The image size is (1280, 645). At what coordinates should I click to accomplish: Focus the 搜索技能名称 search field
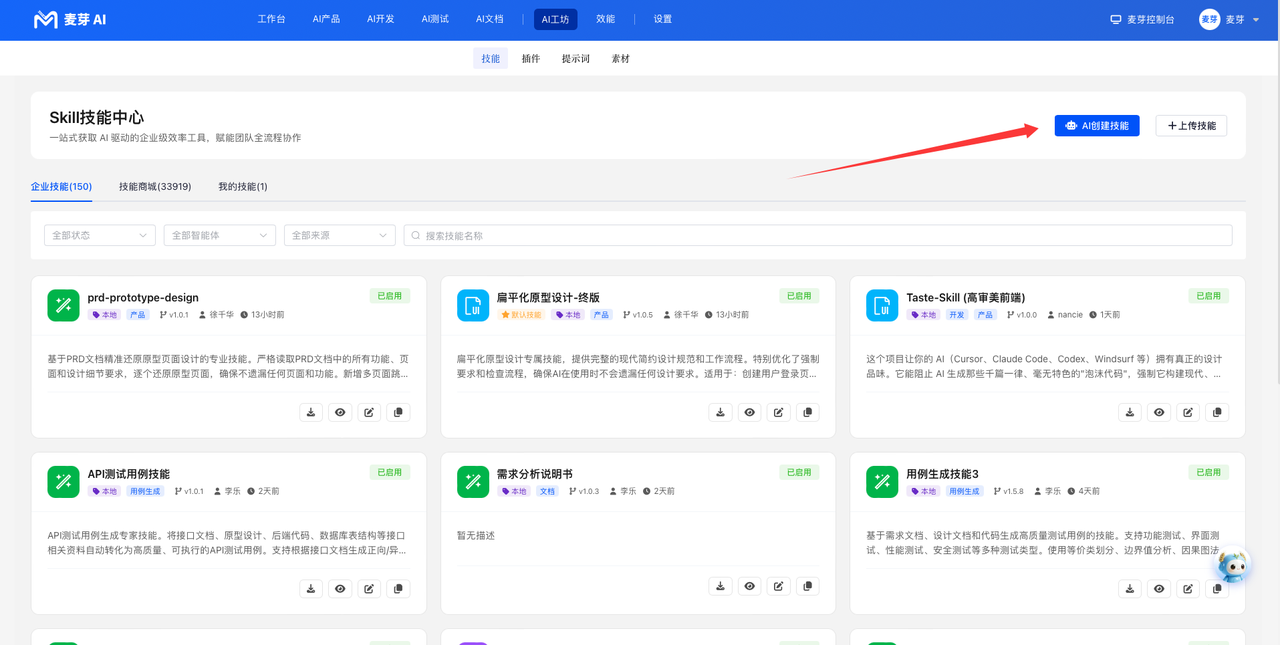818,235
